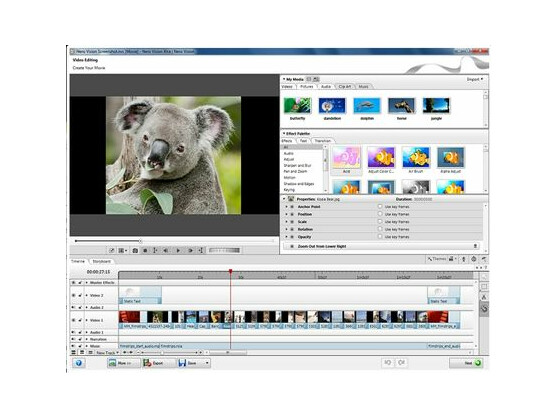Click the Next button

pos(466,363)
